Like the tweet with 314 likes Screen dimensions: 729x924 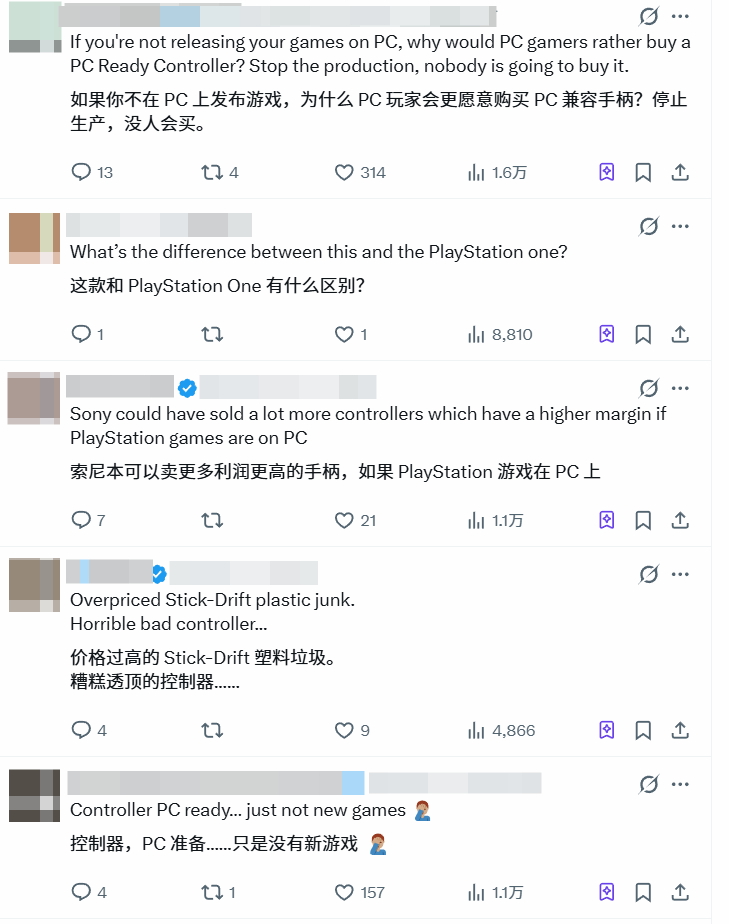coord(344,172)
